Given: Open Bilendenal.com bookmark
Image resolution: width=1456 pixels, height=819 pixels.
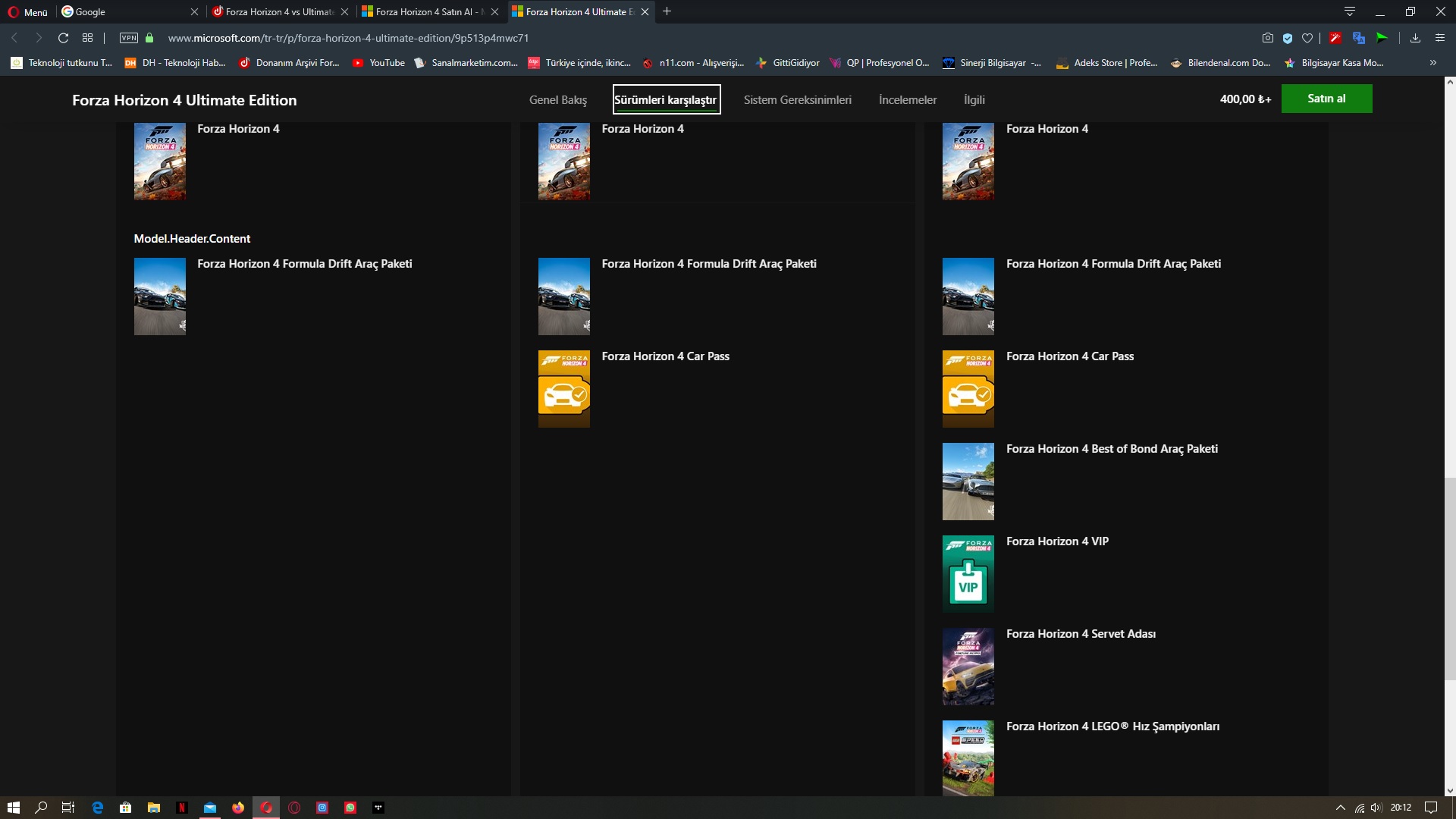Looking at the screenshot, I should [1220, 63].
